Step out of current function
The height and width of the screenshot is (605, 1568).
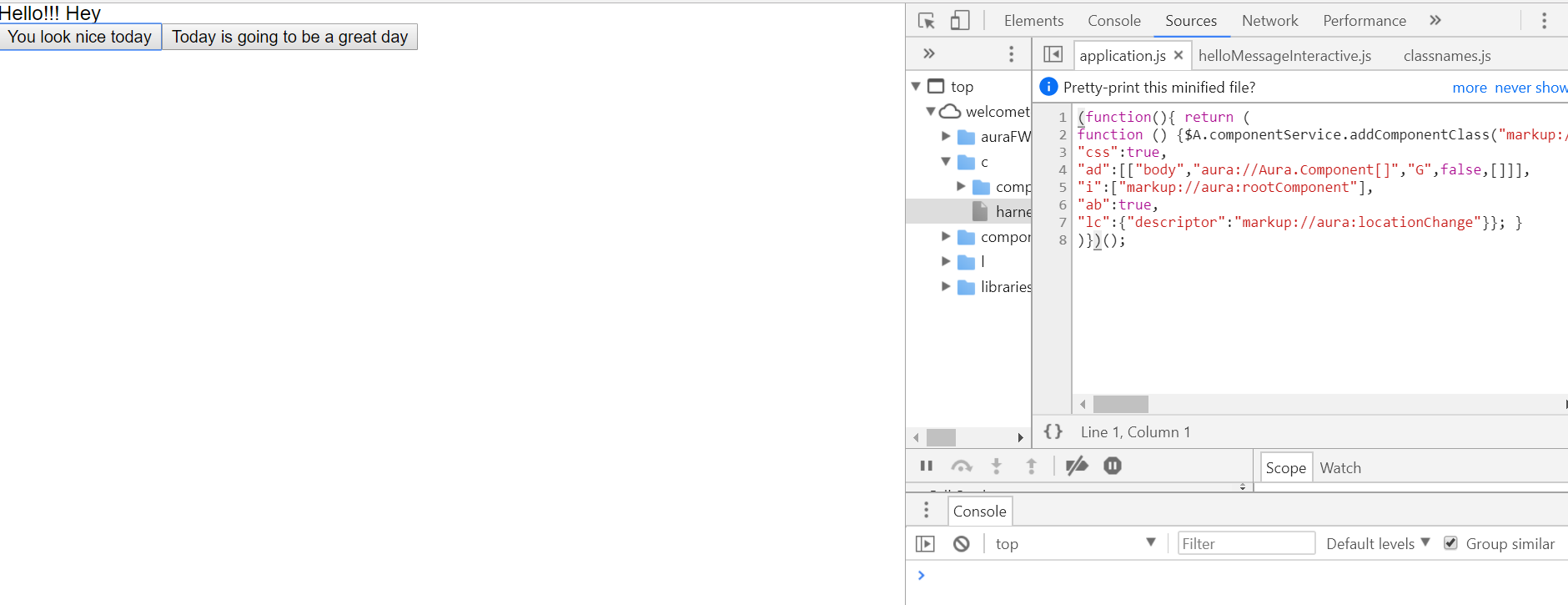[1031, 466]
